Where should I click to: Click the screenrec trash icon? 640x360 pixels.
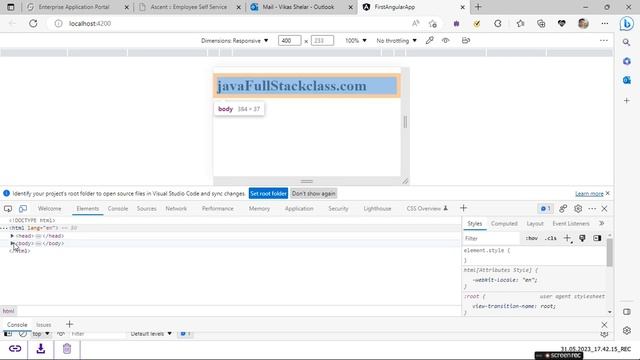pos(67,349)
